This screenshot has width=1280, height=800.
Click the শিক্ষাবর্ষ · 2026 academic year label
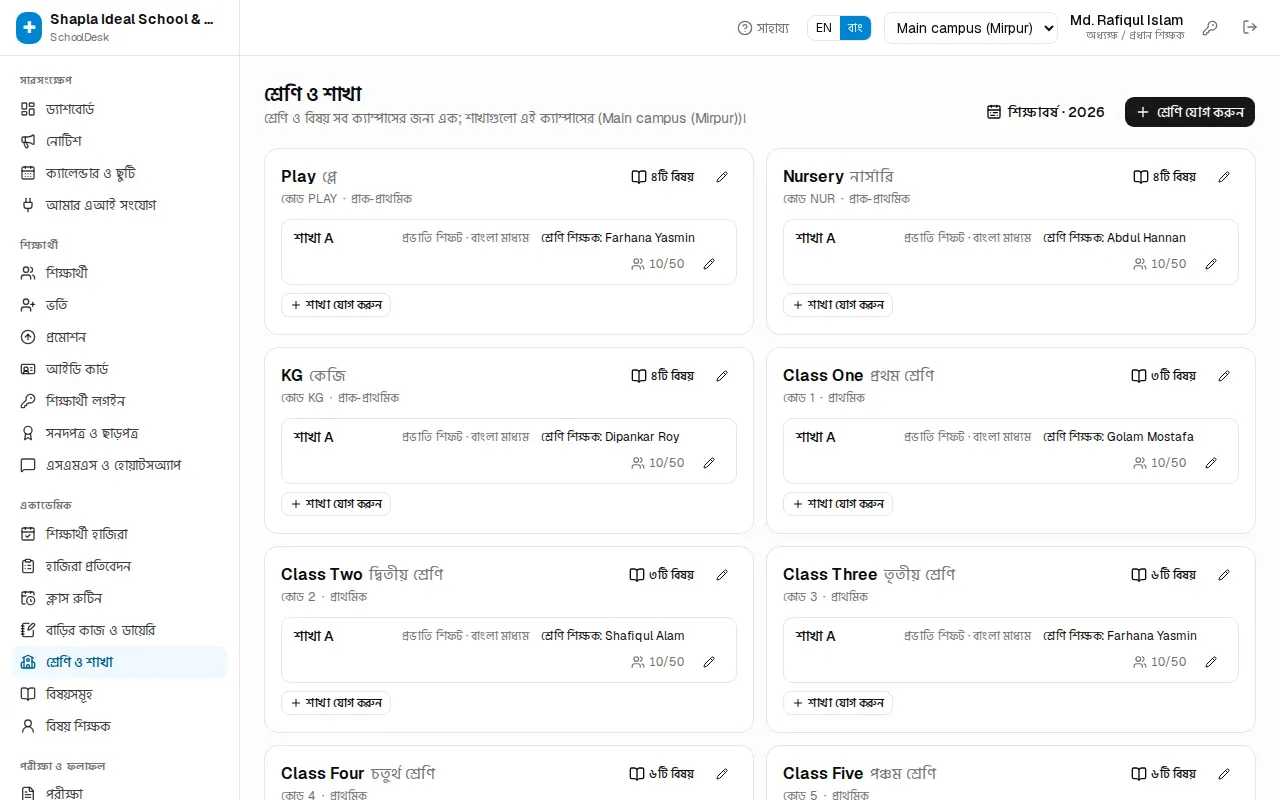click(1046, 112)
